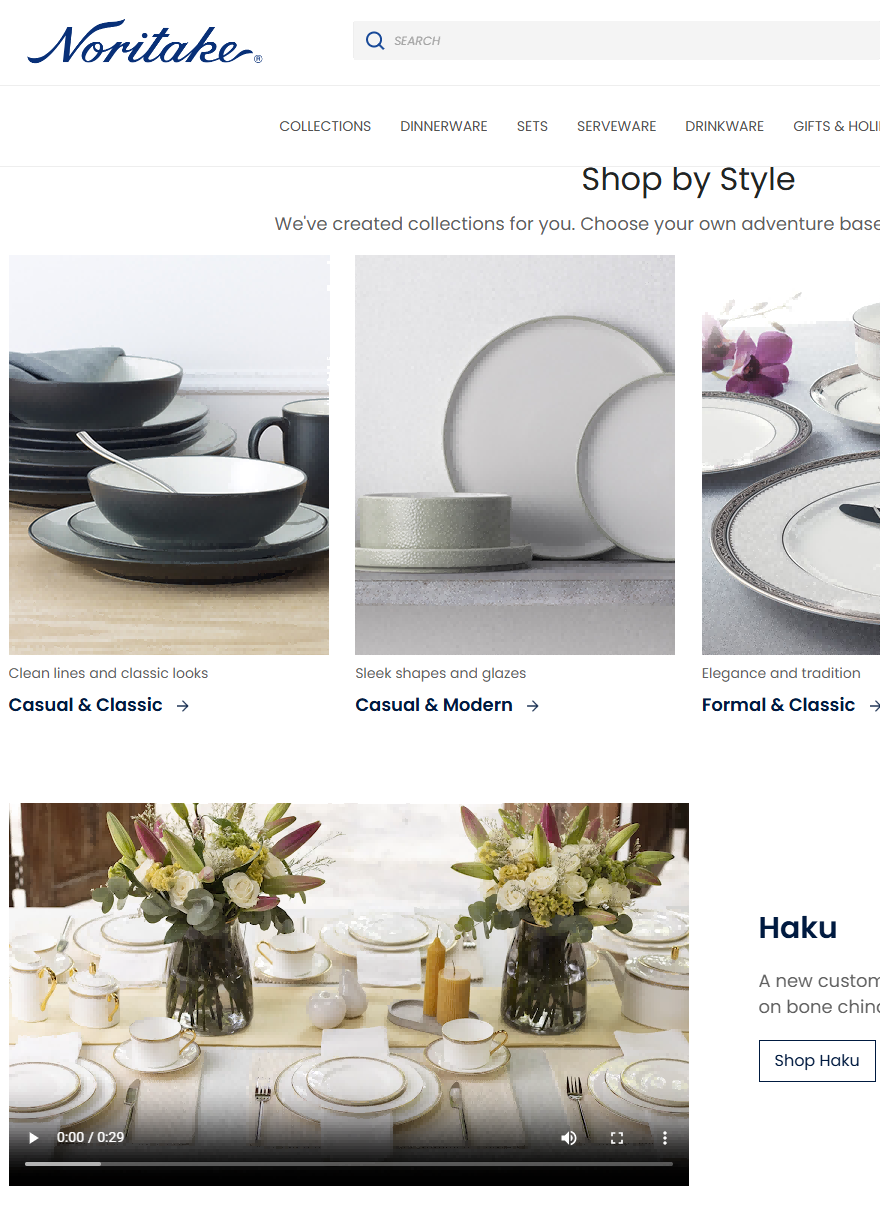Open the Casual & Classic link
Image resolution: width=880 pixels, height=1205 pixels.
(x=85, y=705)
